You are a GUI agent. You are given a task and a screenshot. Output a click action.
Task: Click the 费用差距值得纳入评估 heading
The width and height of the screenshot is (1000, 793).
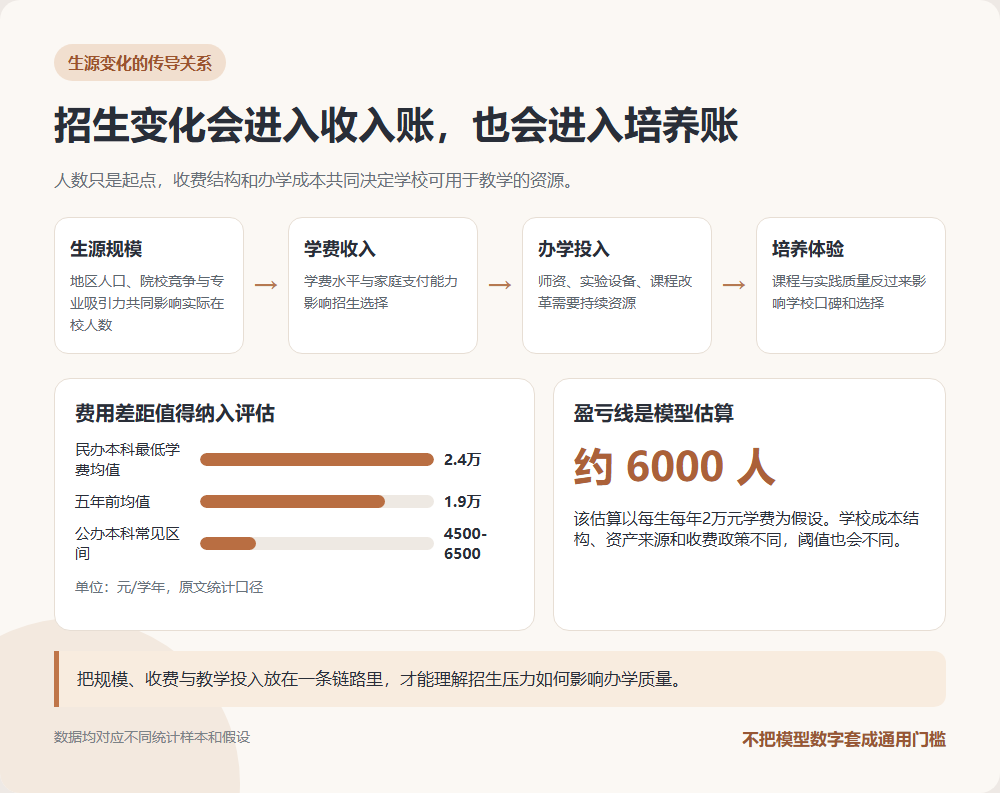click(x=175, y=413)
